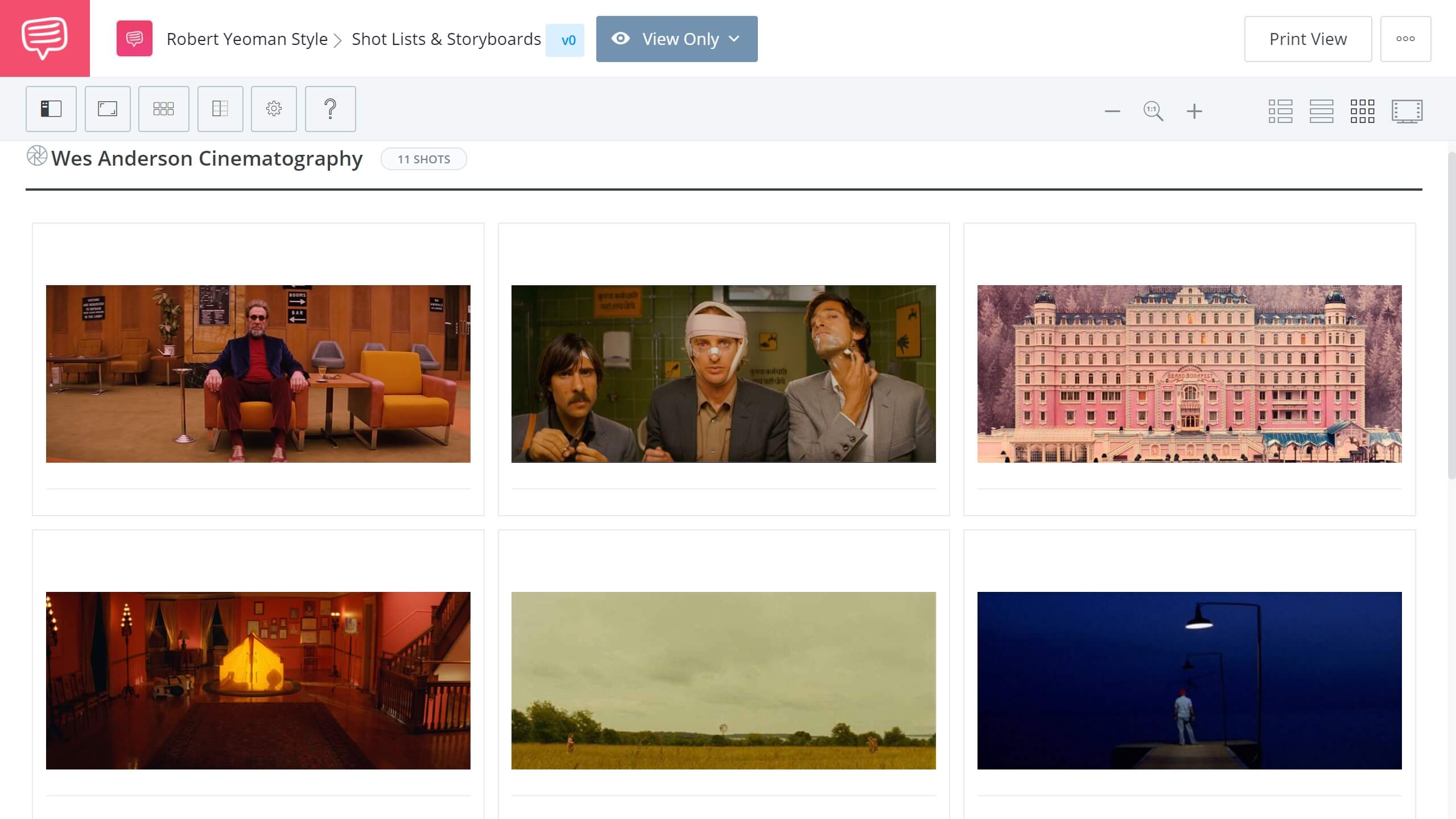The image size is (1456, 819).
Task: Click the grid layout toolbar icon
Action: (x=164, y=109)
